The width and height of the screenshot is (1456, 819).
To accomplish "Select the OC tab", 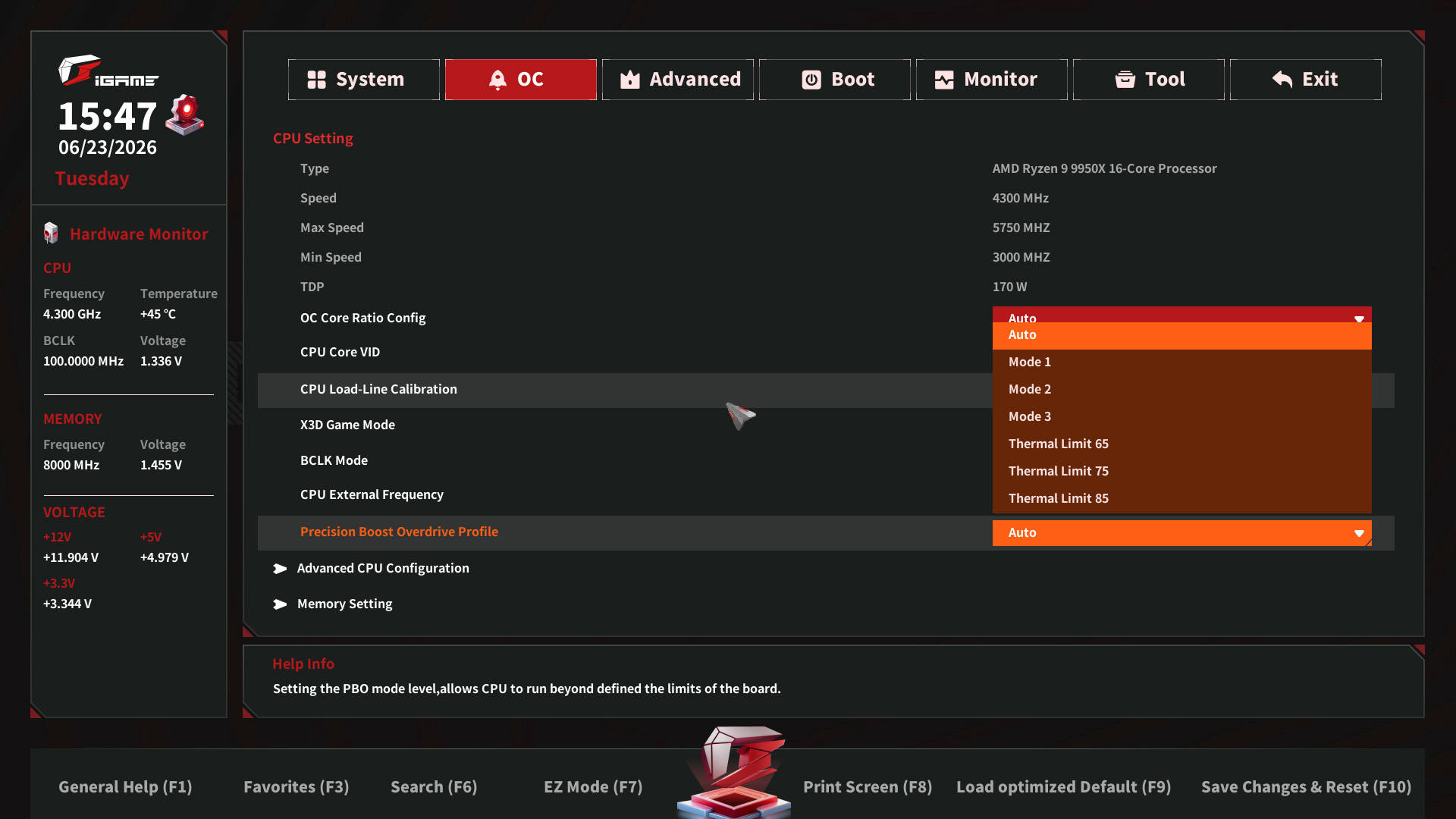I will pos(521,80).
